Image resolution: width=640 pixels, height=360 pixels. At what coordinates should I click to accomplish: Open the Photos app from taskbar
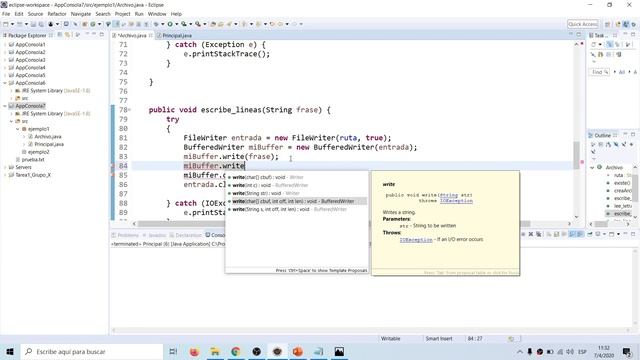click(x=339, y=351)
